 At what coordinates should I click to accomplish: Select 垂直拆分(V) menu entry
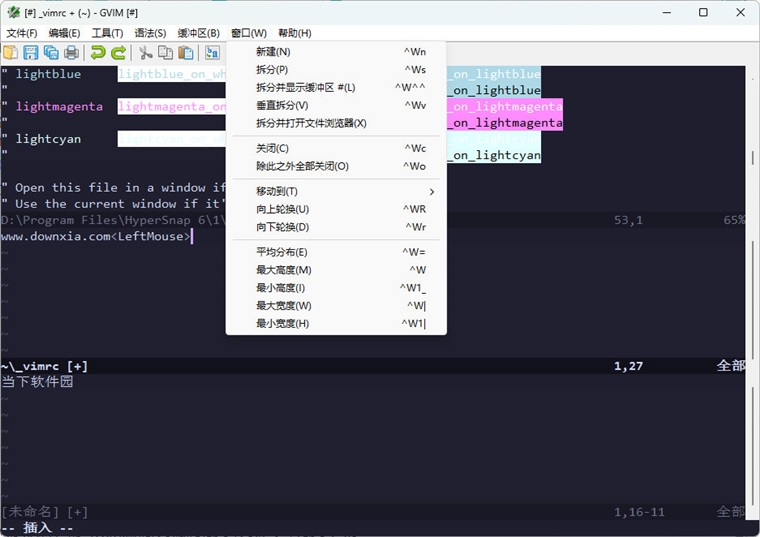[336, 106]
